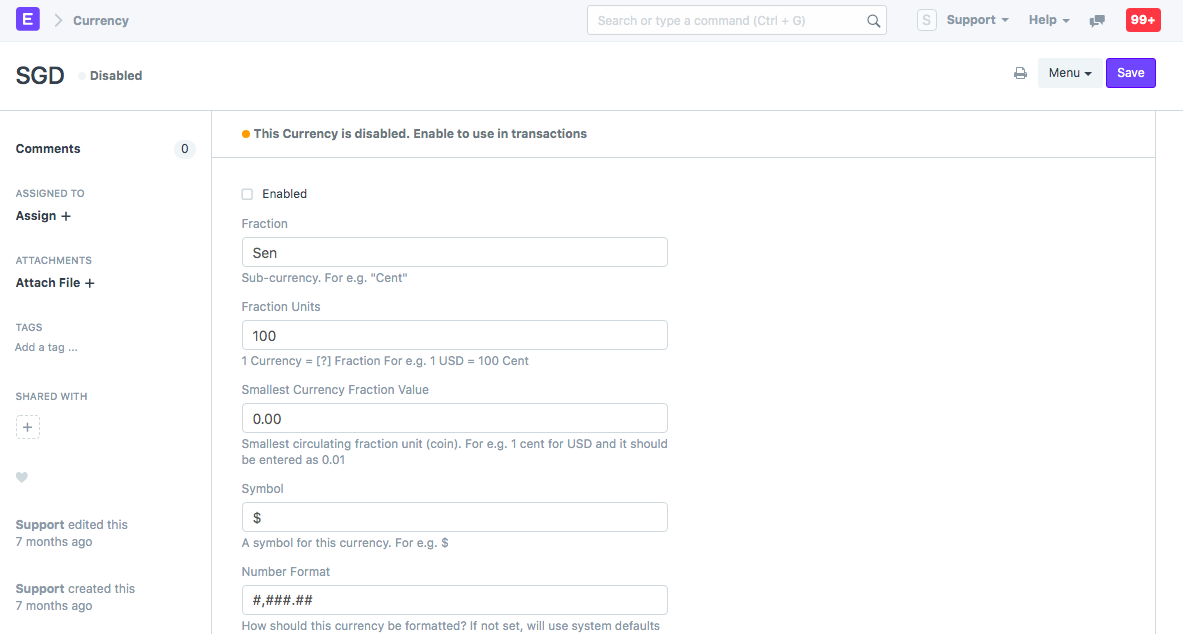Click the Add a tag field
The width and height of the screenshot is (1183, 634).
coord(47,347)
